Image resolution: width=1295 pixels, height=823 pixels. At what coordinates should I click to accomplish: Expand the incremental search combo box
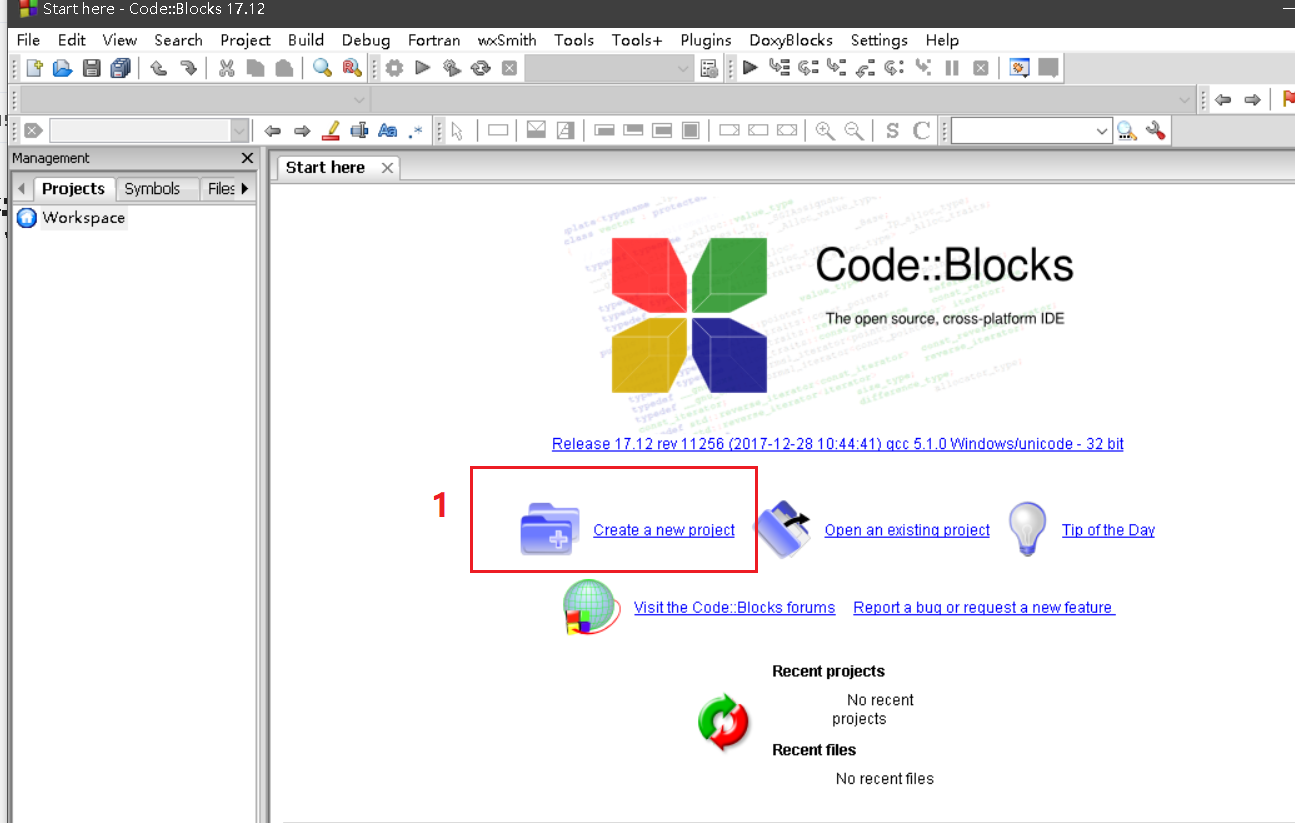pos(239,130)
